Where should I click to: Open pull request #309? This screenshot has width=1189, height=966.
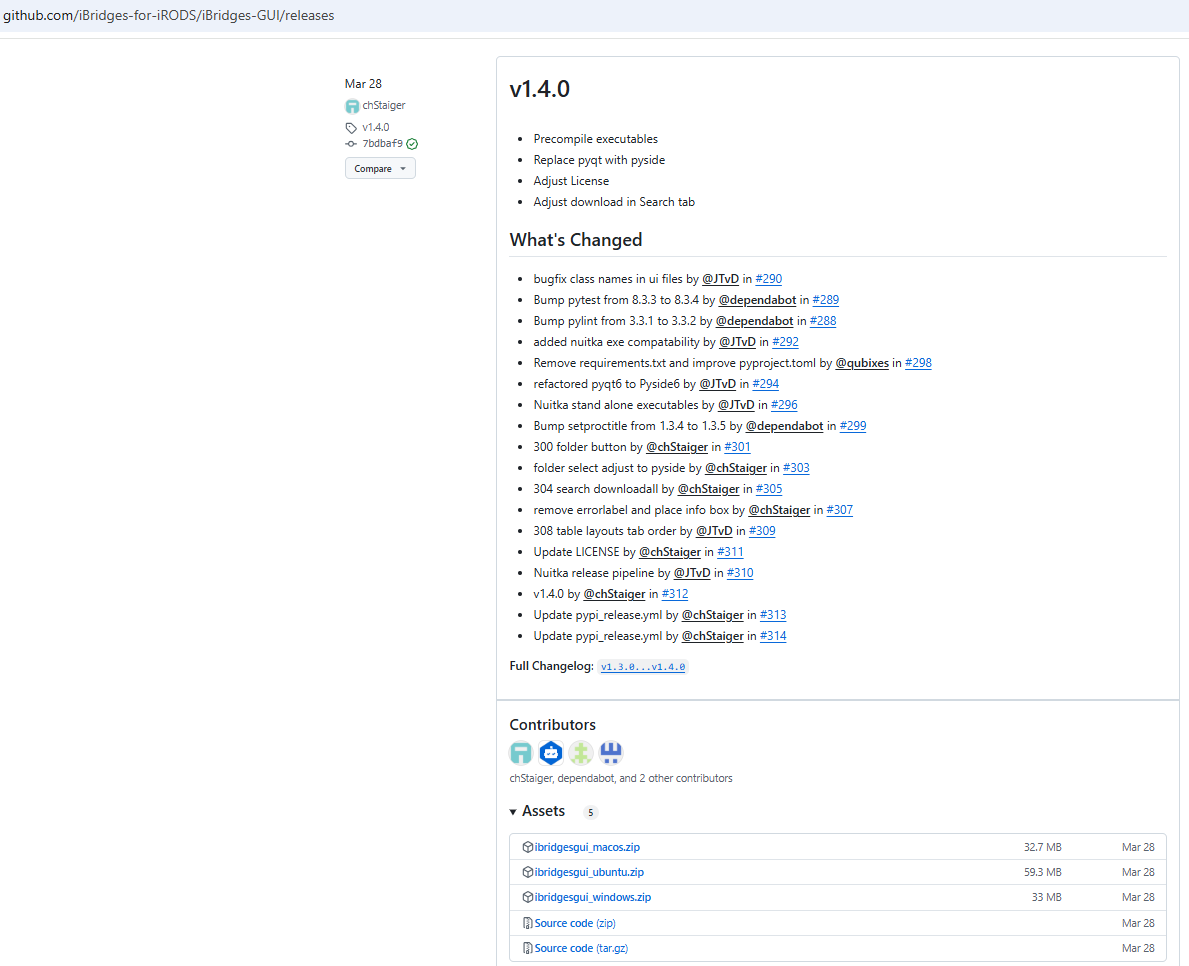762,531
